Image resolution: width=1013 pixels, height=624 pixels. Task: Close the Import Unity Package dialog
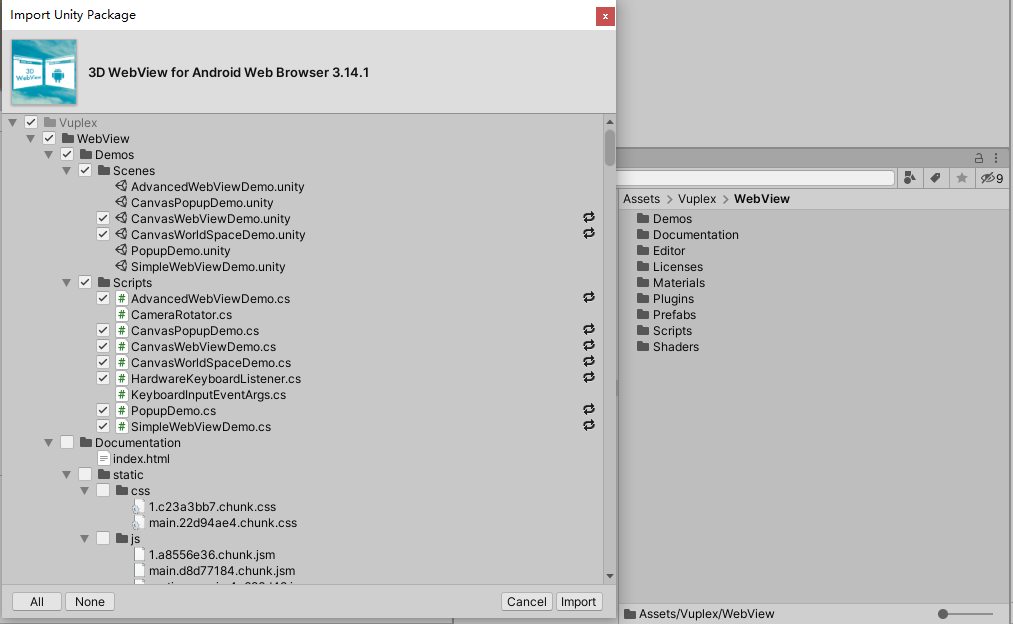point(605,16)
